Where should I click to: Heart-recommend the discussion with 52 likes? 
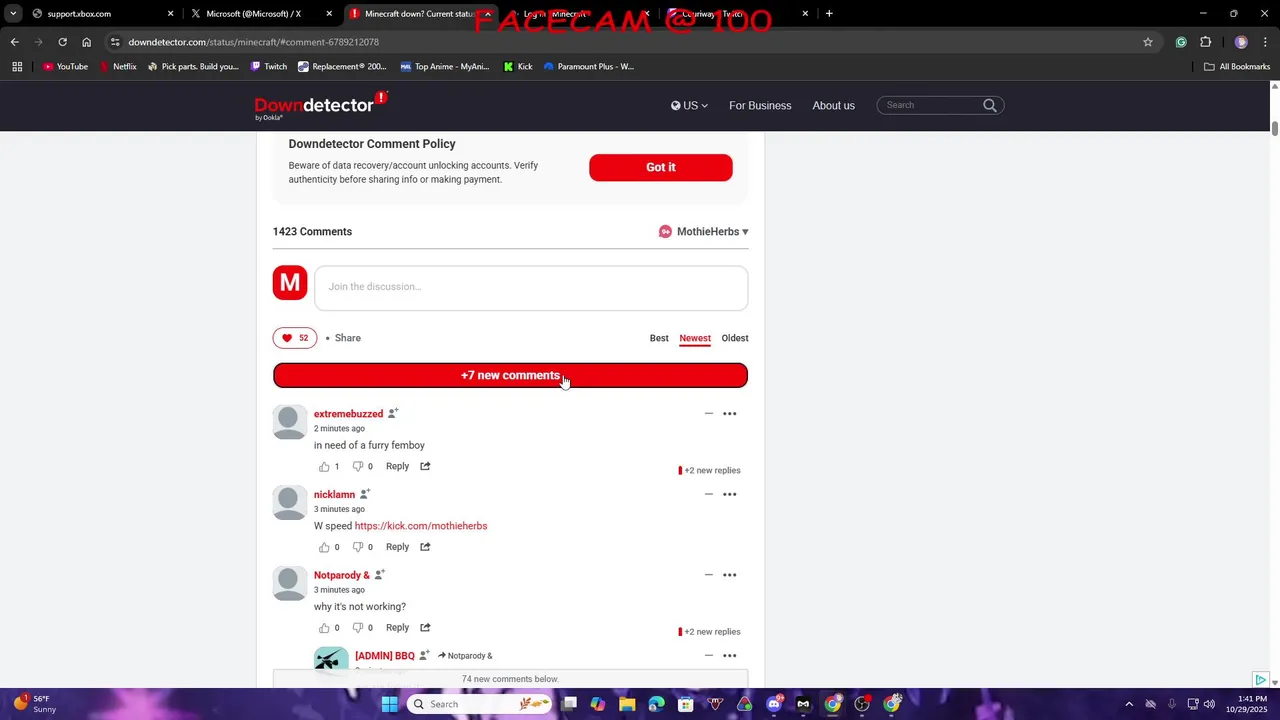(x=295, y=338)
